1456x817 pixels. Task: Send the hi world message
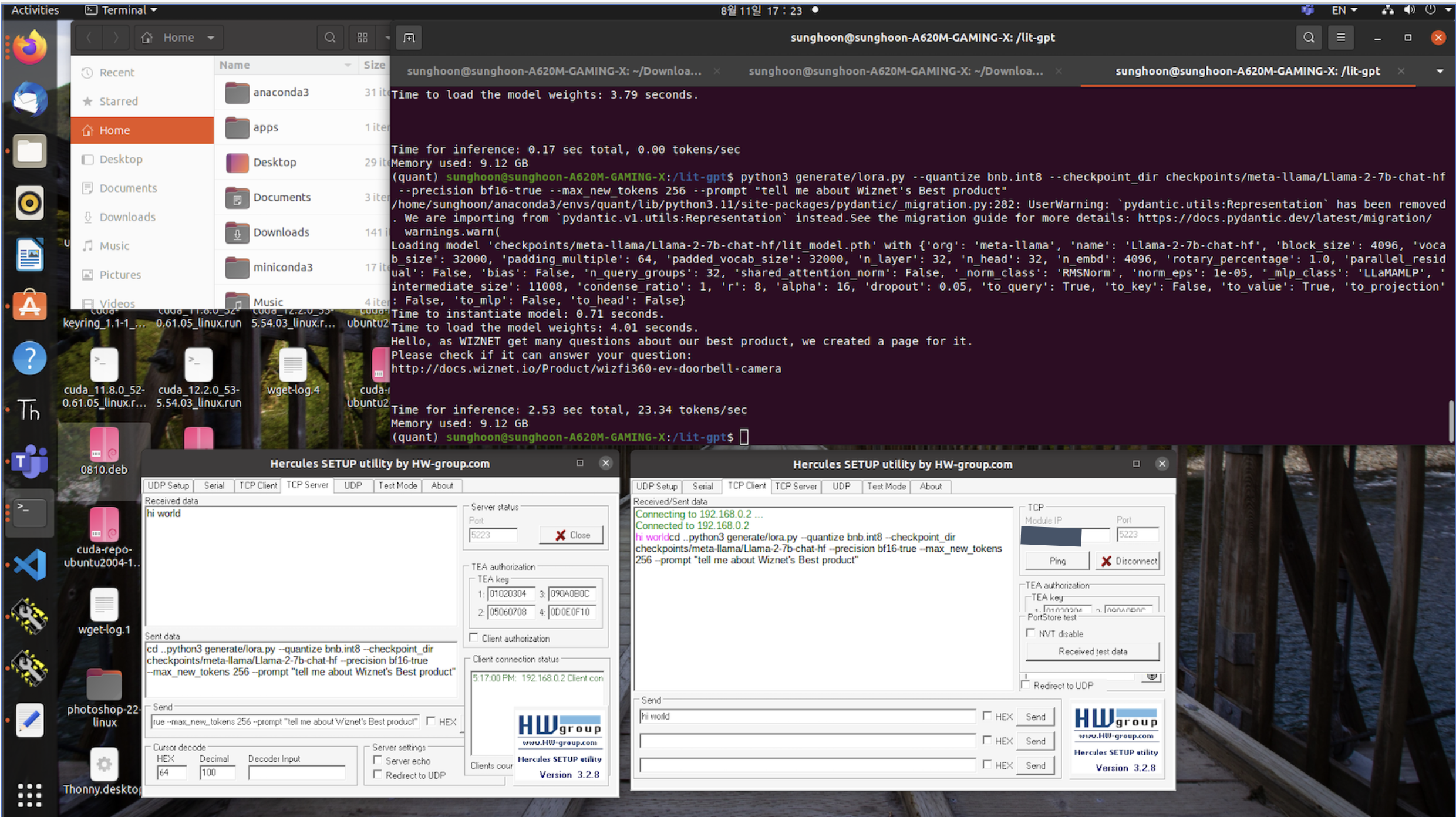(1036, 717)
